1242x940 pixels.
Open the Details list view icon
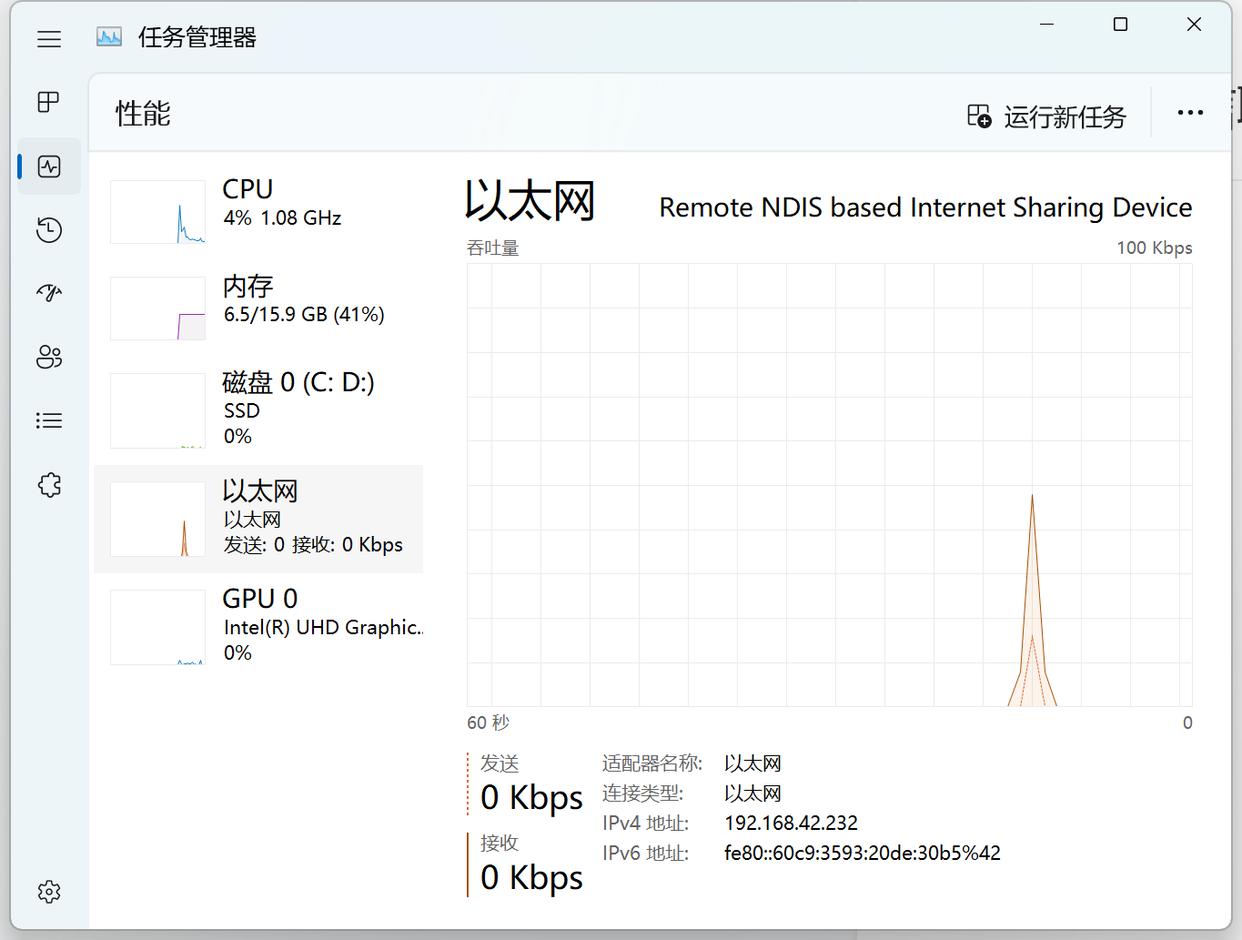pos(49,420)
